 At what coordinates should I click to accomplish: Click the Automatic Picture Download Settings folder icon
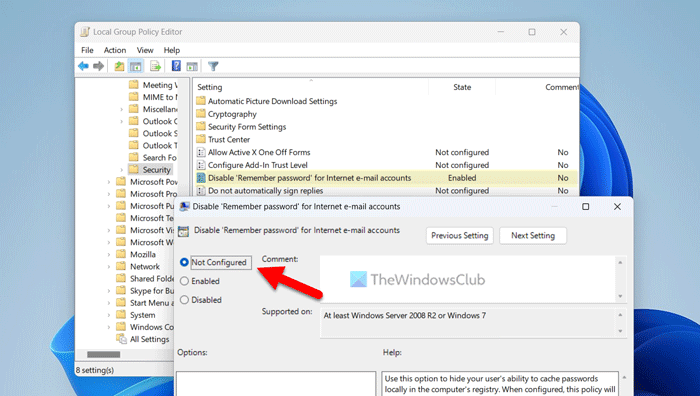201,101
